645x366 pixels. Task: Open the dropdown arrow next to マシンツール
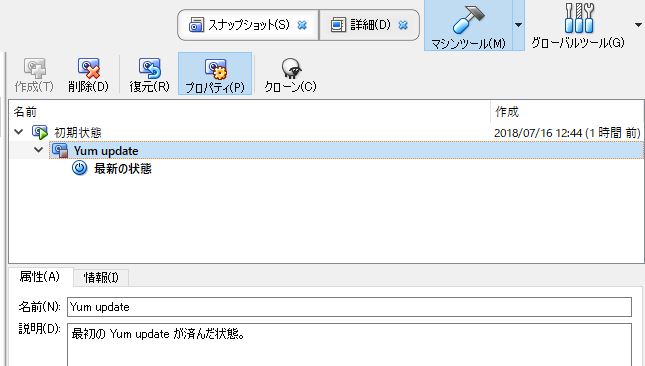(518, 25)
